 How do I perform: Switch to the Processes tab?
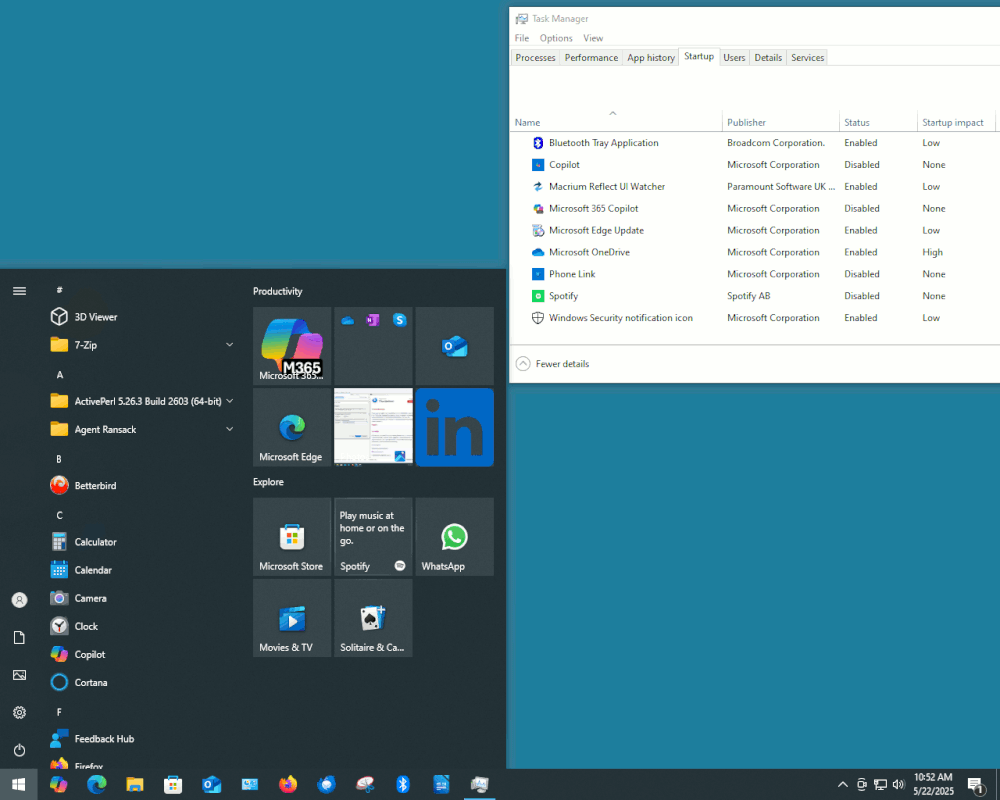click(x=535, y=57)
